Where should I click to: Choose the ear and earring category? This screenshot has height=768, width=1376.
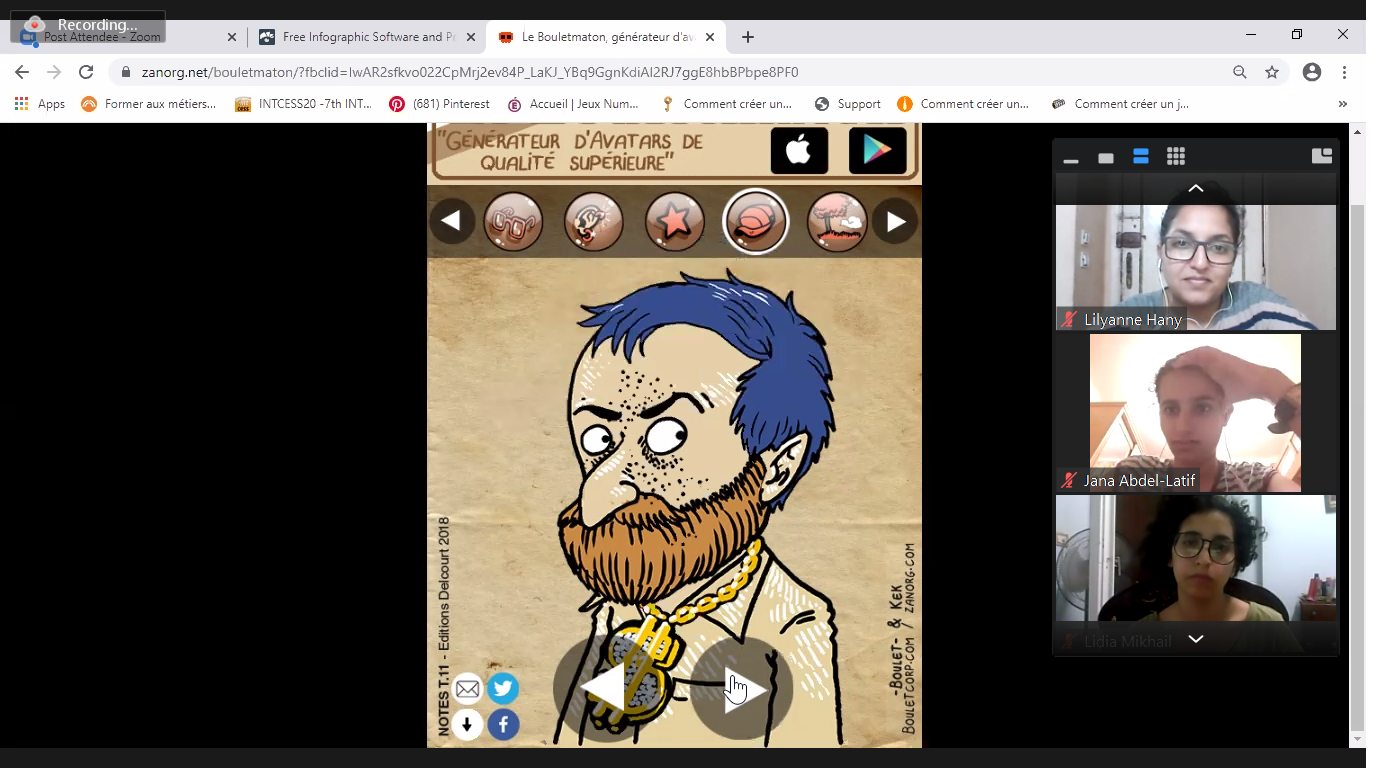tap(593, 221)
